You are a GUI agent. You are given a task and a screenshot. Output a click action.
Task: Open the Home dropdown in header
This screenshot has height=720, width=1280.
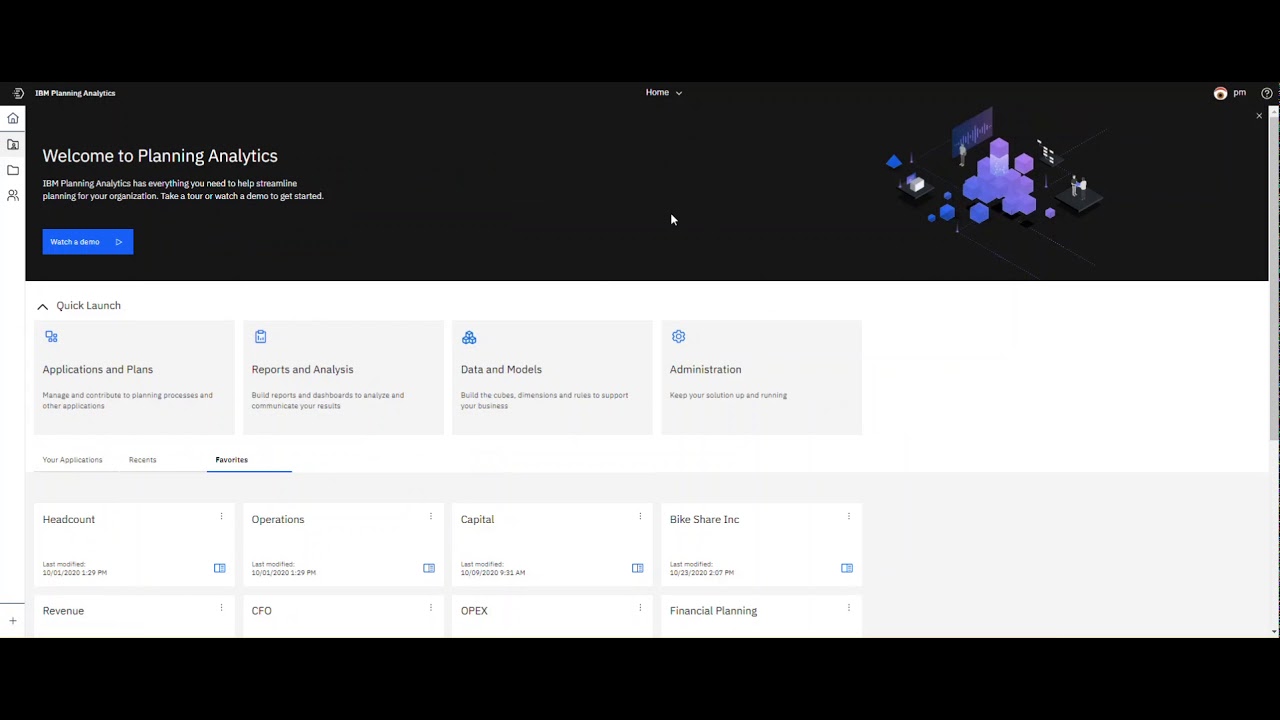[x=664, y=92]
